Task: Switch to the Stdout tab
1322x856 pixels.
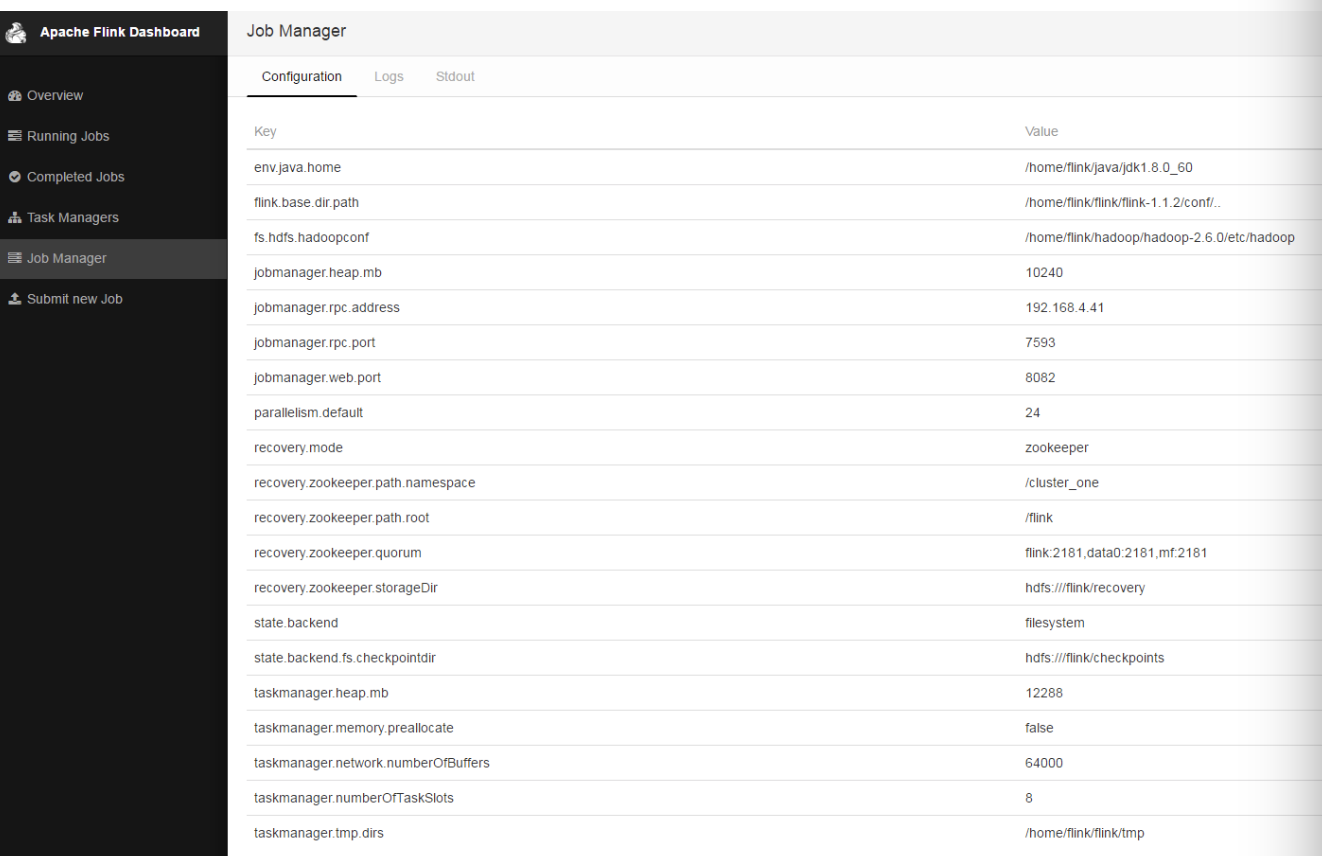Action: (455, 77)
